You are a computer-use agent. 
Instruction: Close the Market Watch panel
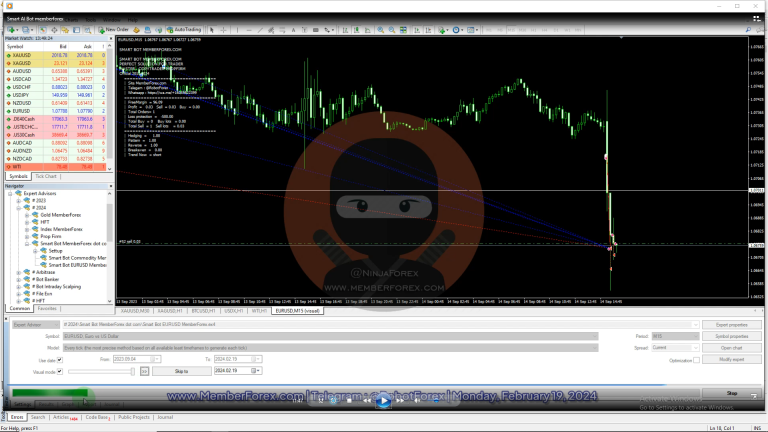111,39
